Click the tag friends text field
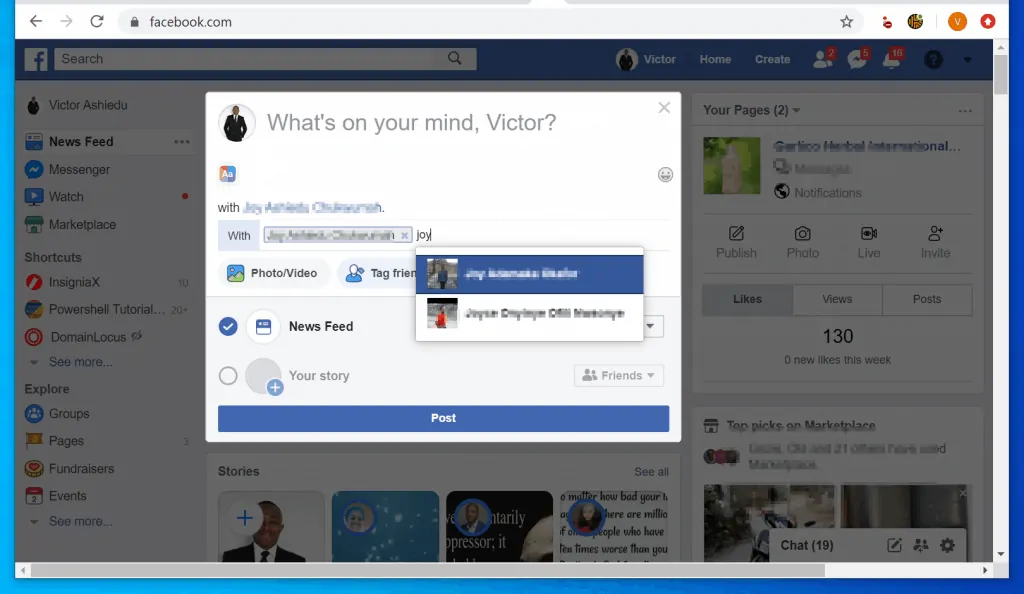The height and width of the screenshot is (594, 1024). point(542,235)
